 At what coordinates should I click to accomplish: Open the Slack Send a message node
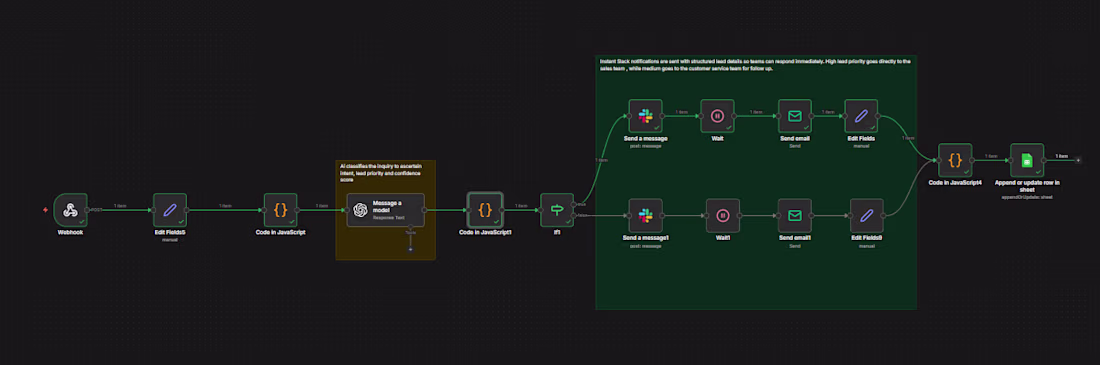click(645, 116)
